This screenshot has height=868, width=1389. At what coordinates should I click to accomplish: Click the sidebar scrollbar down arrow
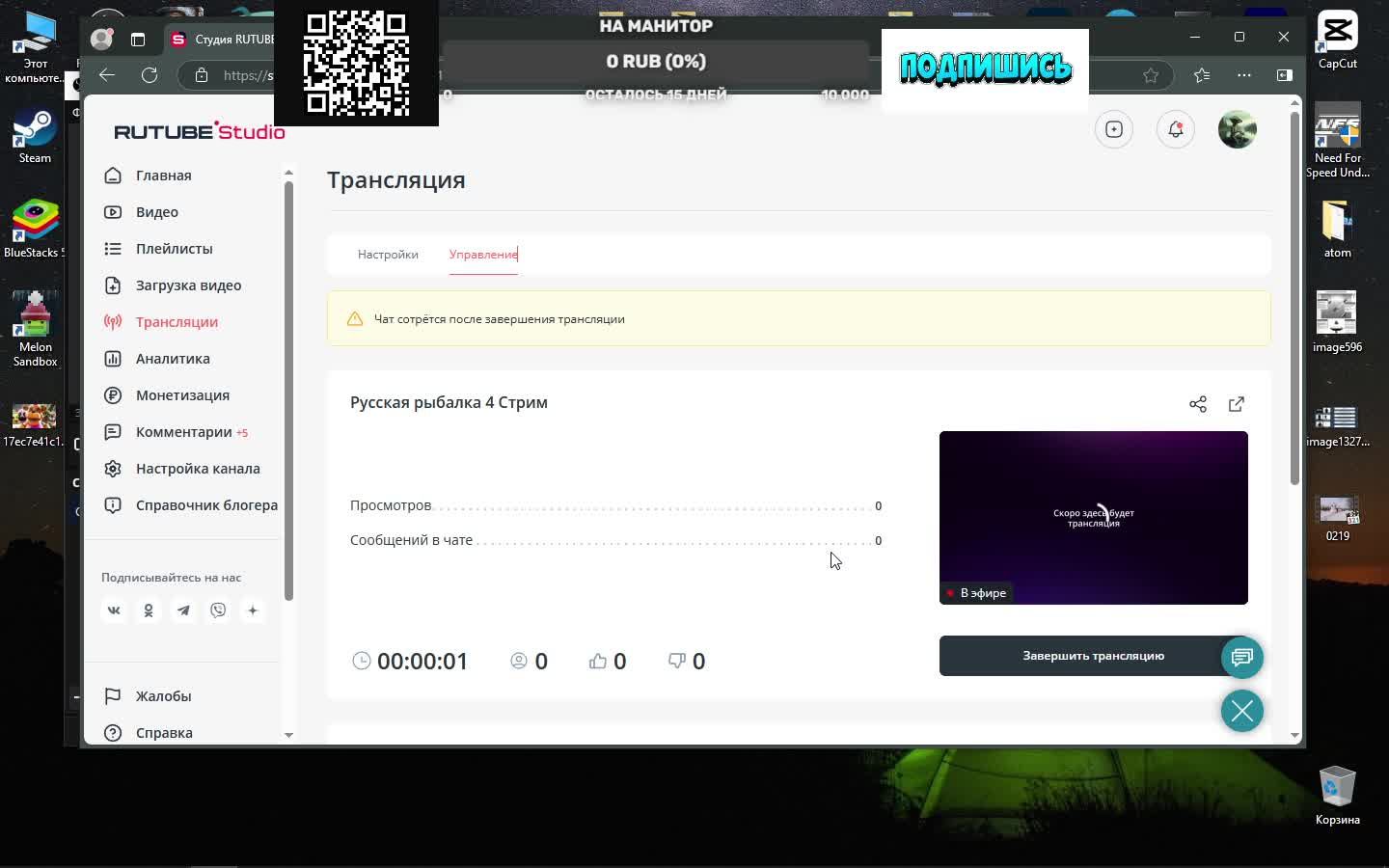click(x=288, y=735)
